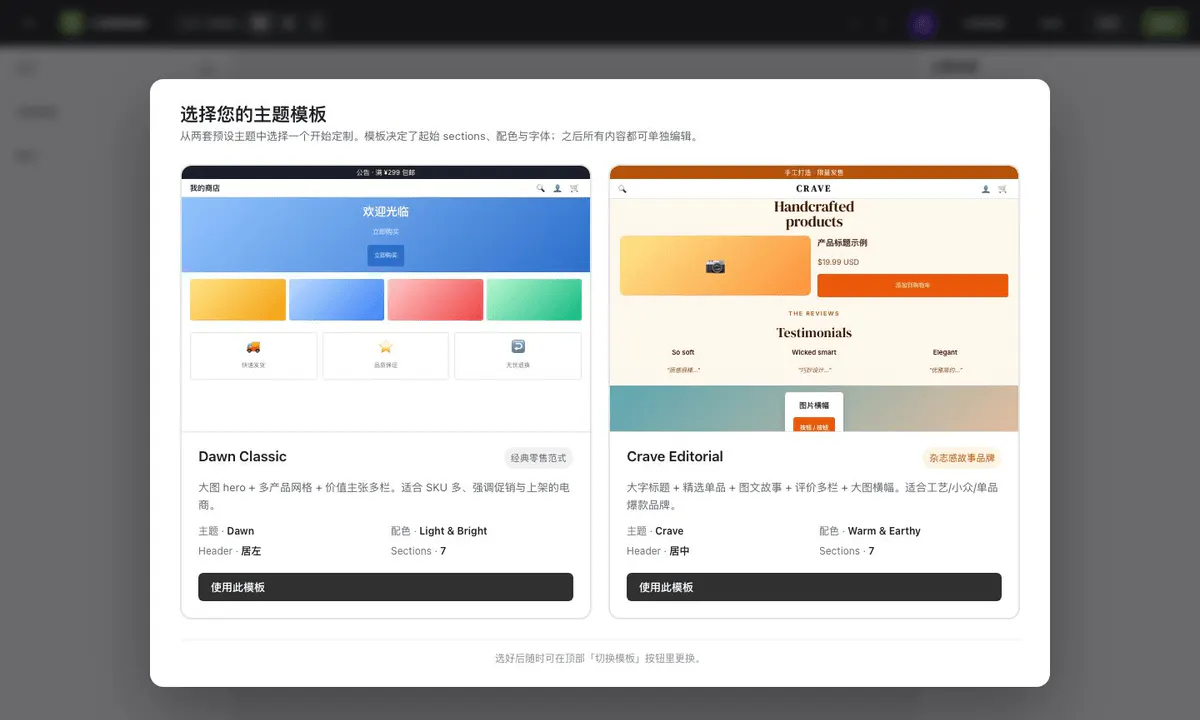This screenshot has height=720, width=1200.
Task: Apply the Dawn Classic template via 使用此模板
Action: (x=386, y=587)
